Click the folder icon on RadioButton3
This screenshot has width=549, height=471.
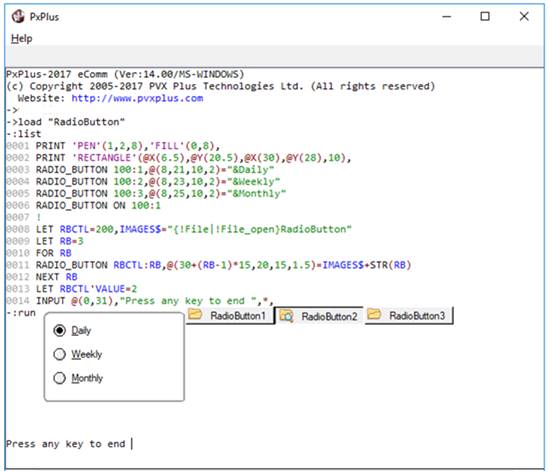[x=374, y=314]
